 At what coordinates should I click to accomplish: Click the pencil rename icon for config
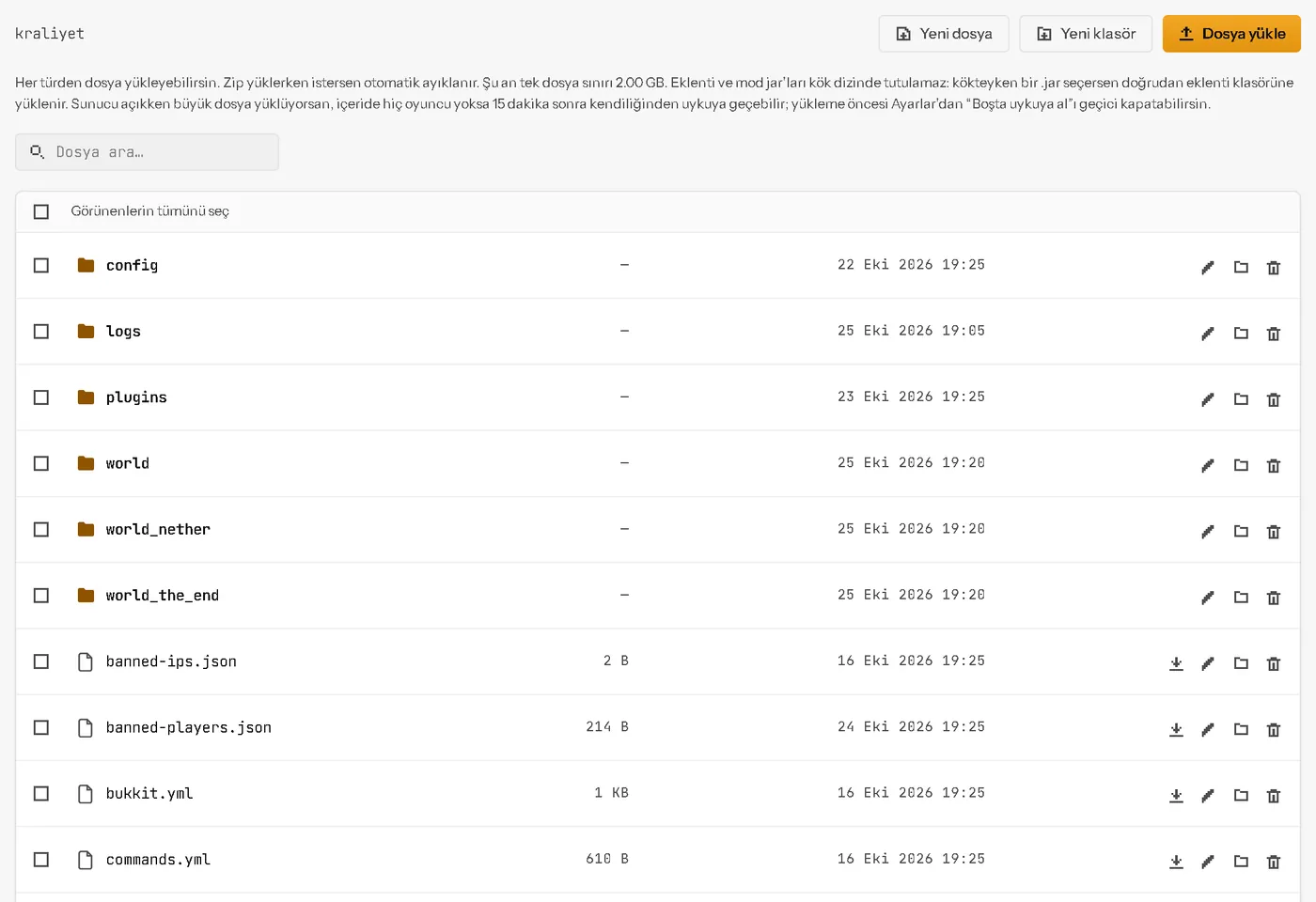[x=1208, y=268]
